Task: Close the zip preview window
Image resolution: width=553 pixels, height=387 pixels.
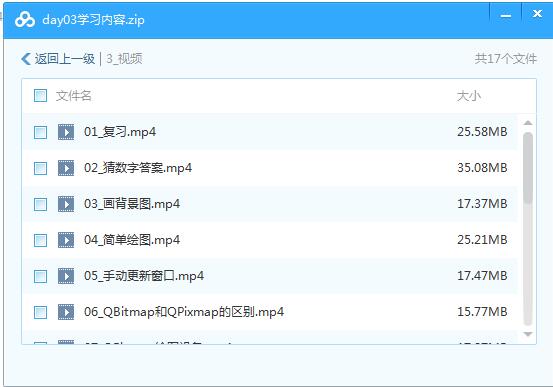Action: pos(537,14)
